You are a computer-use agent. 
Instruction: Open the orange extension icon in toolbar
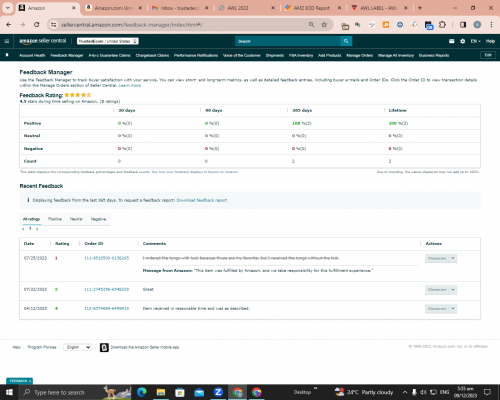pyautogui.click(x=386, y=25)
